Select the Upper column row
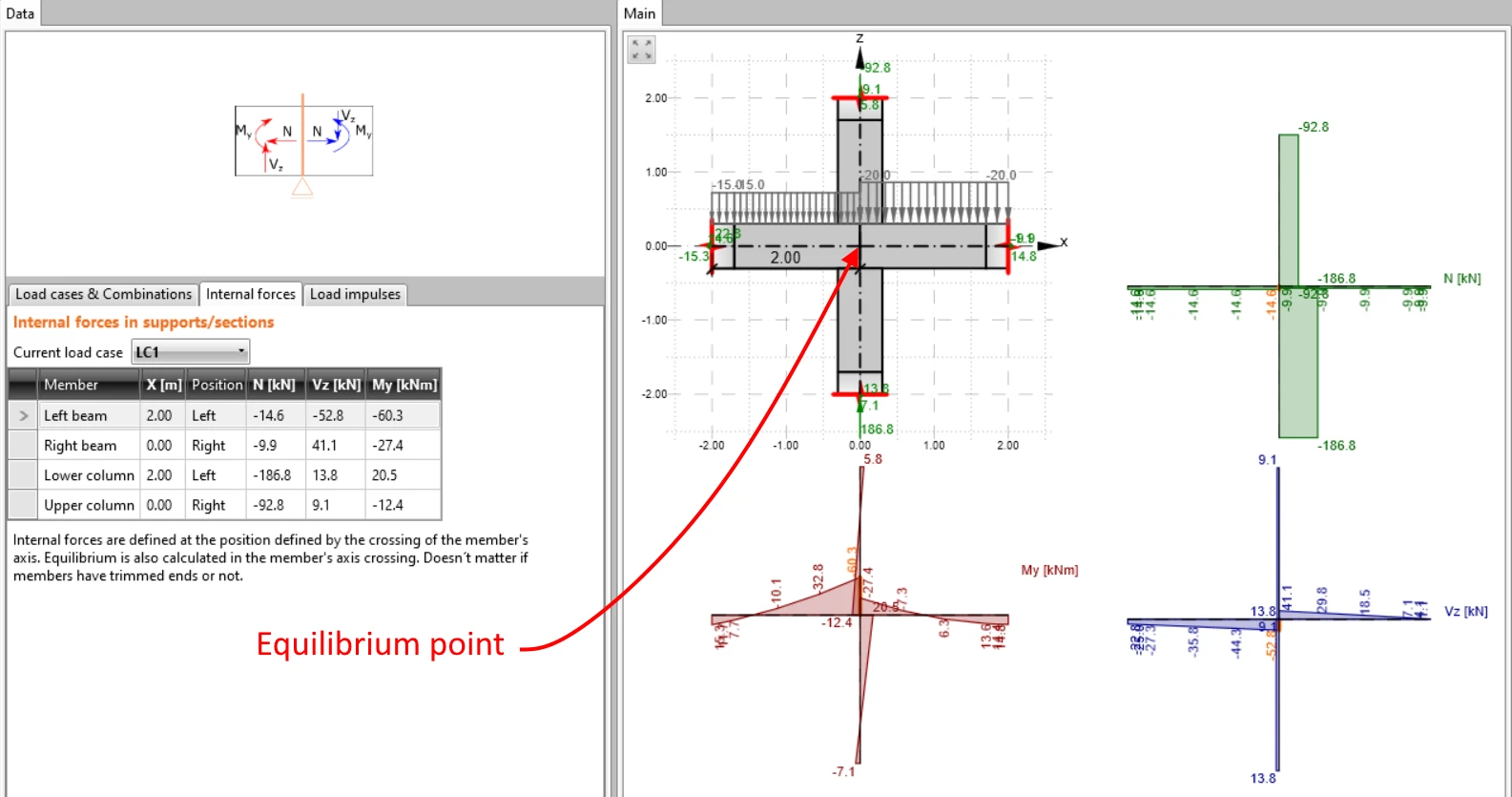This screenshot has width=1512, height=797. point(224,505)
